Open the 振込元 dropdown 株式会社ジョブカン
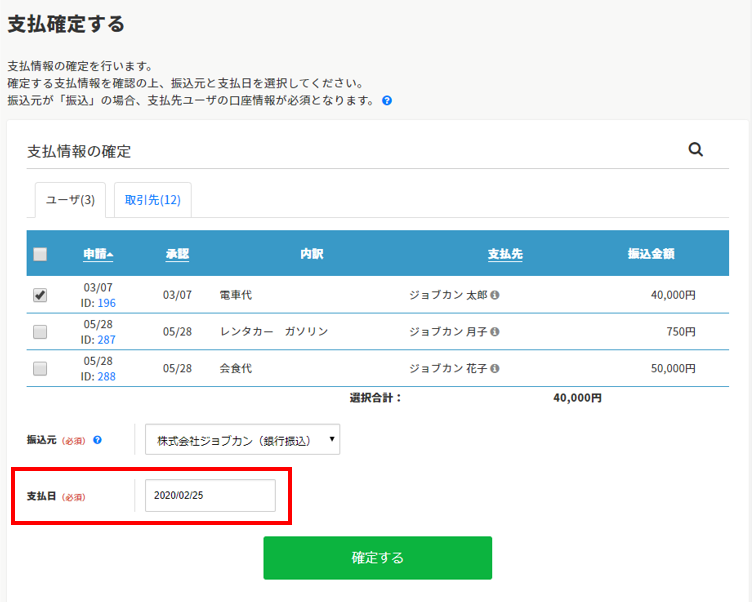 (x=242, y=439)
